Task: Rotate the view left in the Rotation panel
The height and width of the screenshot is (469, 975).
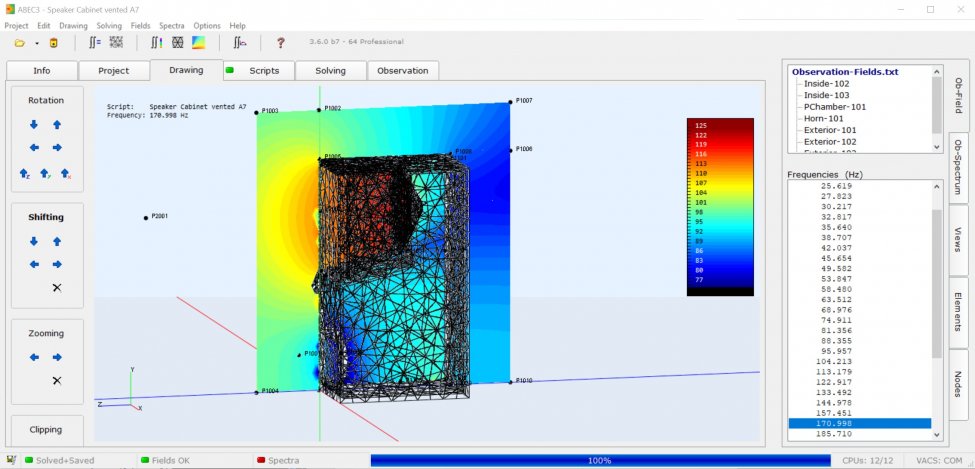Action: [34, 147]
